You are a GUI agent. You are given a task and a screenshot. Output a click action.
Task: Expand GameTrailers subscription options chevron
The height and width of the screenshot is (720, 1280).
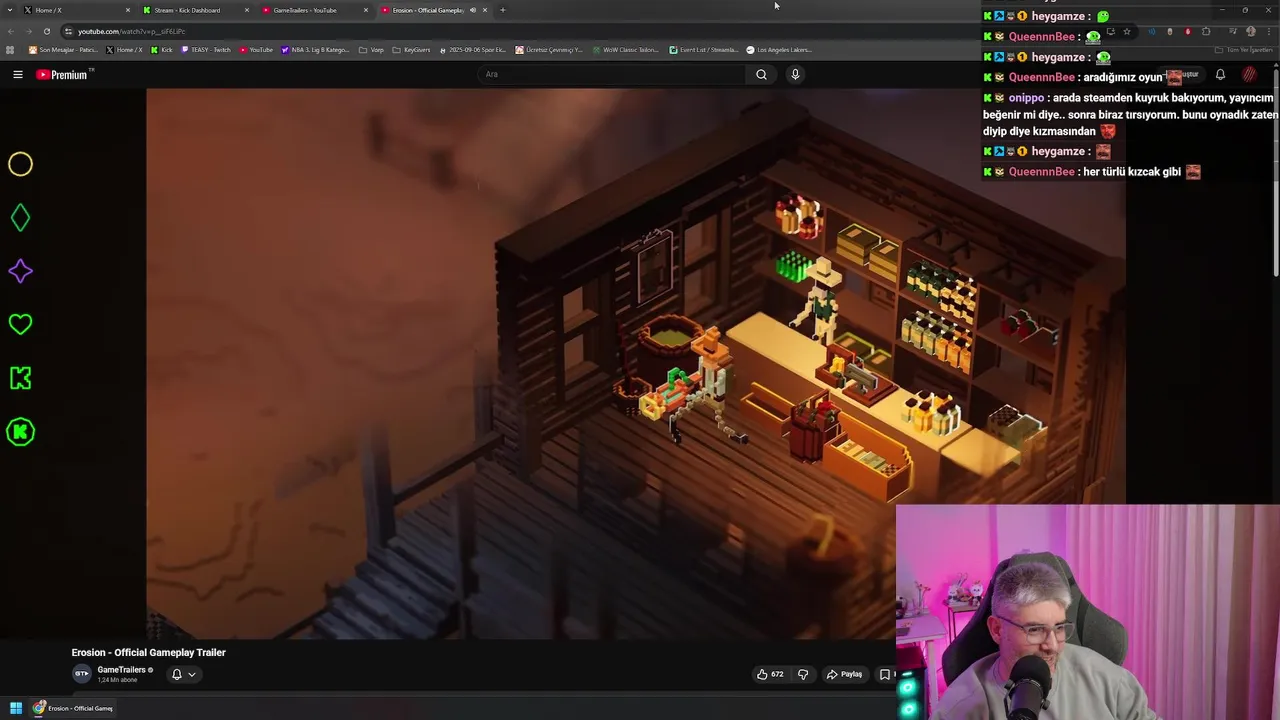(192, 674)
